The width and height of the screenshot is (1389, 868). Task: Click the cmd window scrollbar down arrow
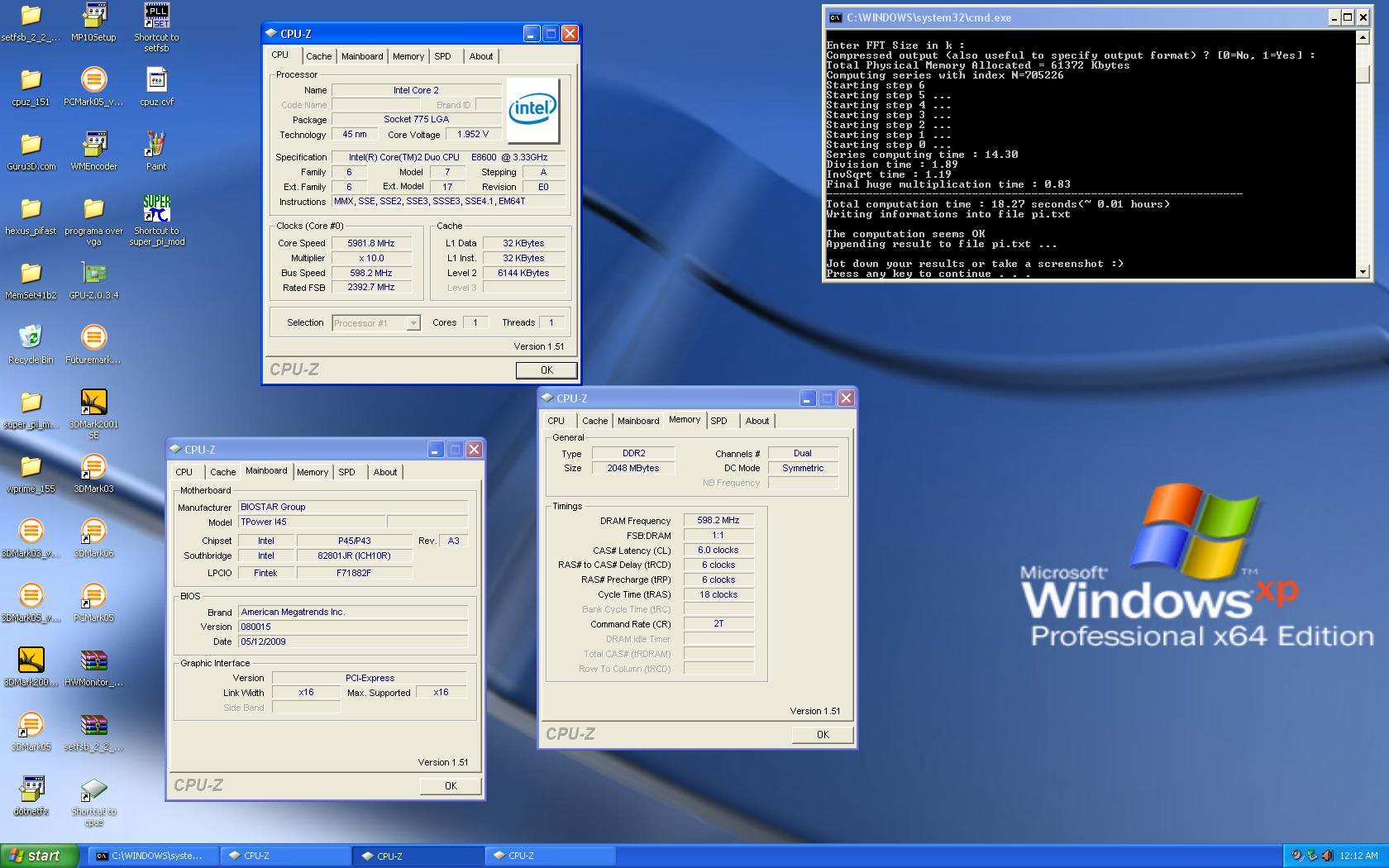(1363, 272)
